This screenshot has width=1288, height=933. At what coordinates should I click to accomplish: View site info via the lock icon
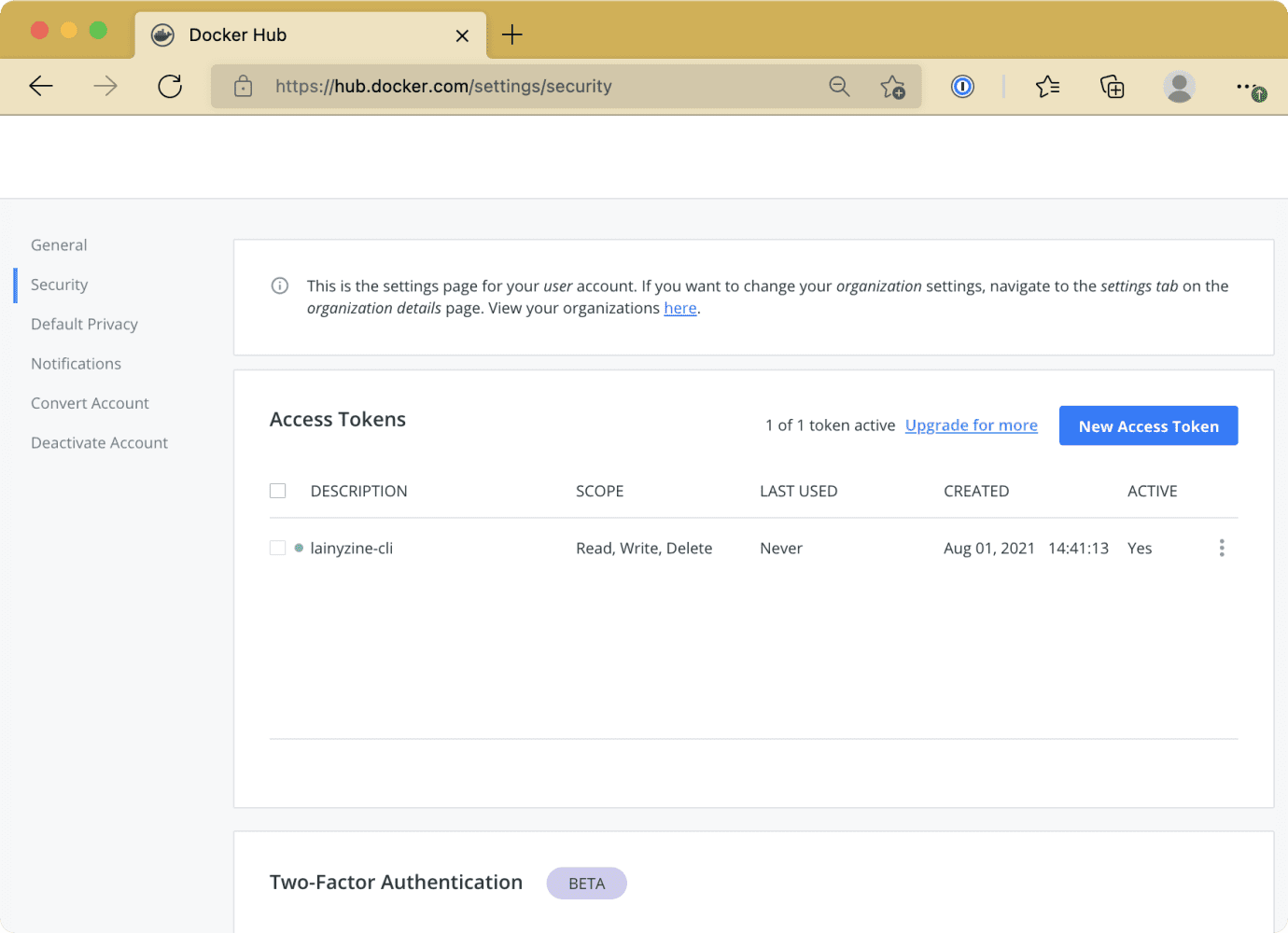click(x=243, y=87)
